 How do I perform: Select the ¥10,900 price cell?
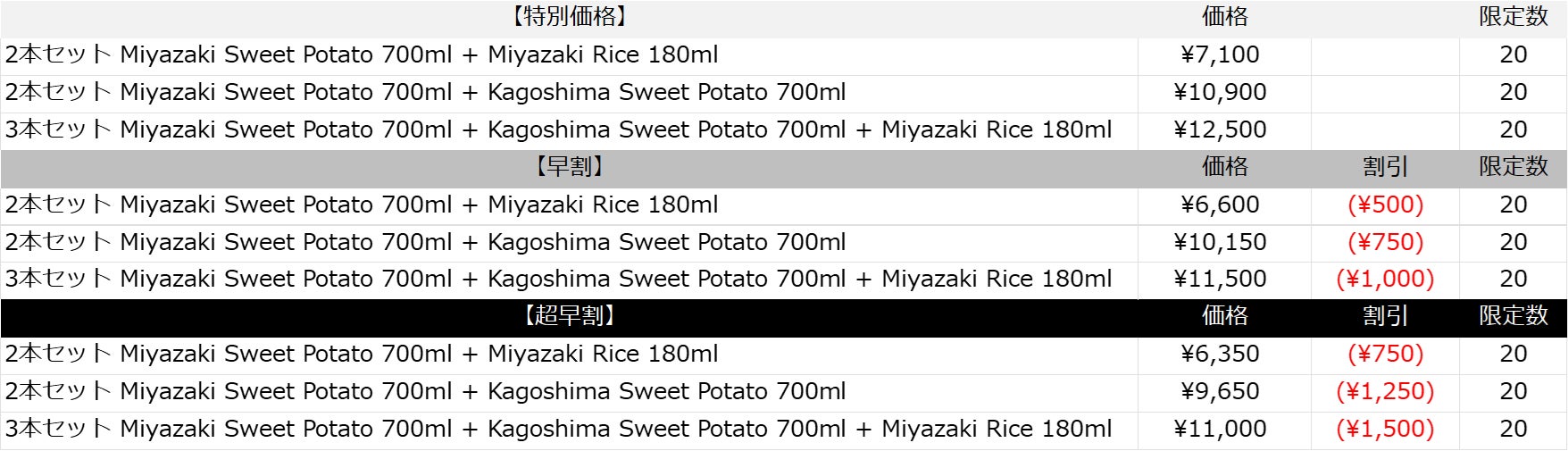point(1220,93)
